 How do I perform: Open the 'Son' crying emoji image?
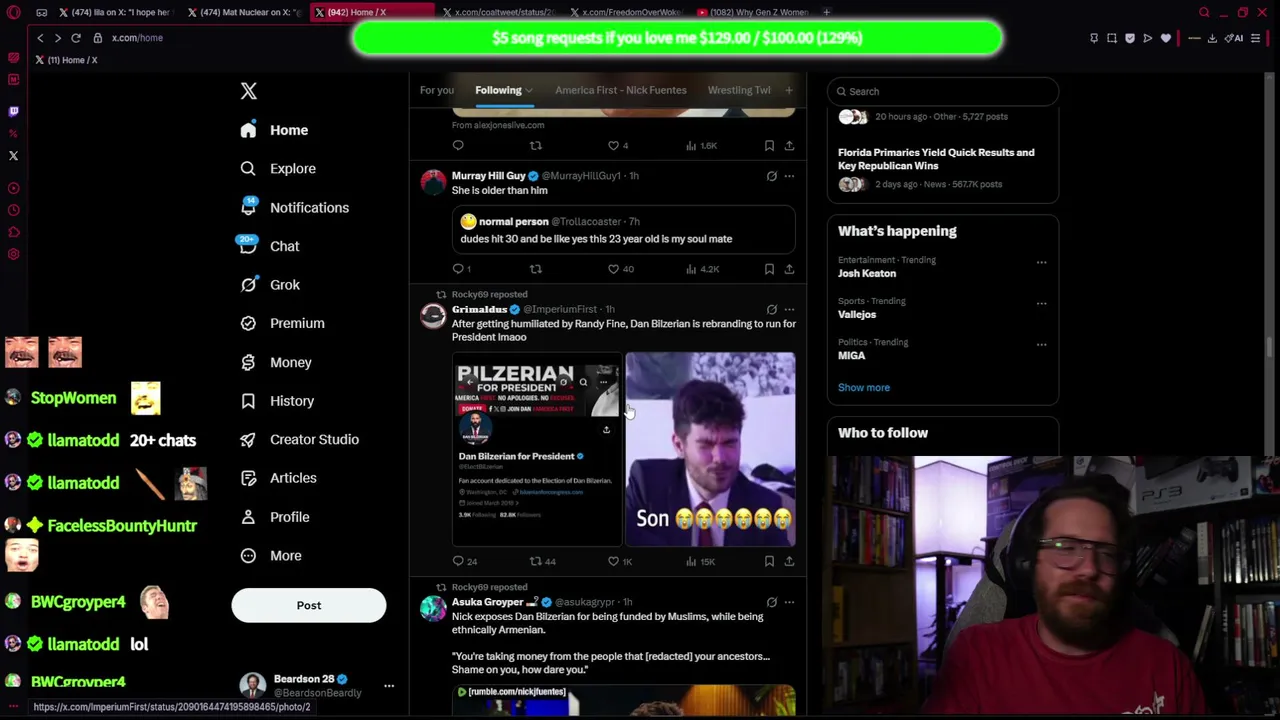pos(711,449)
